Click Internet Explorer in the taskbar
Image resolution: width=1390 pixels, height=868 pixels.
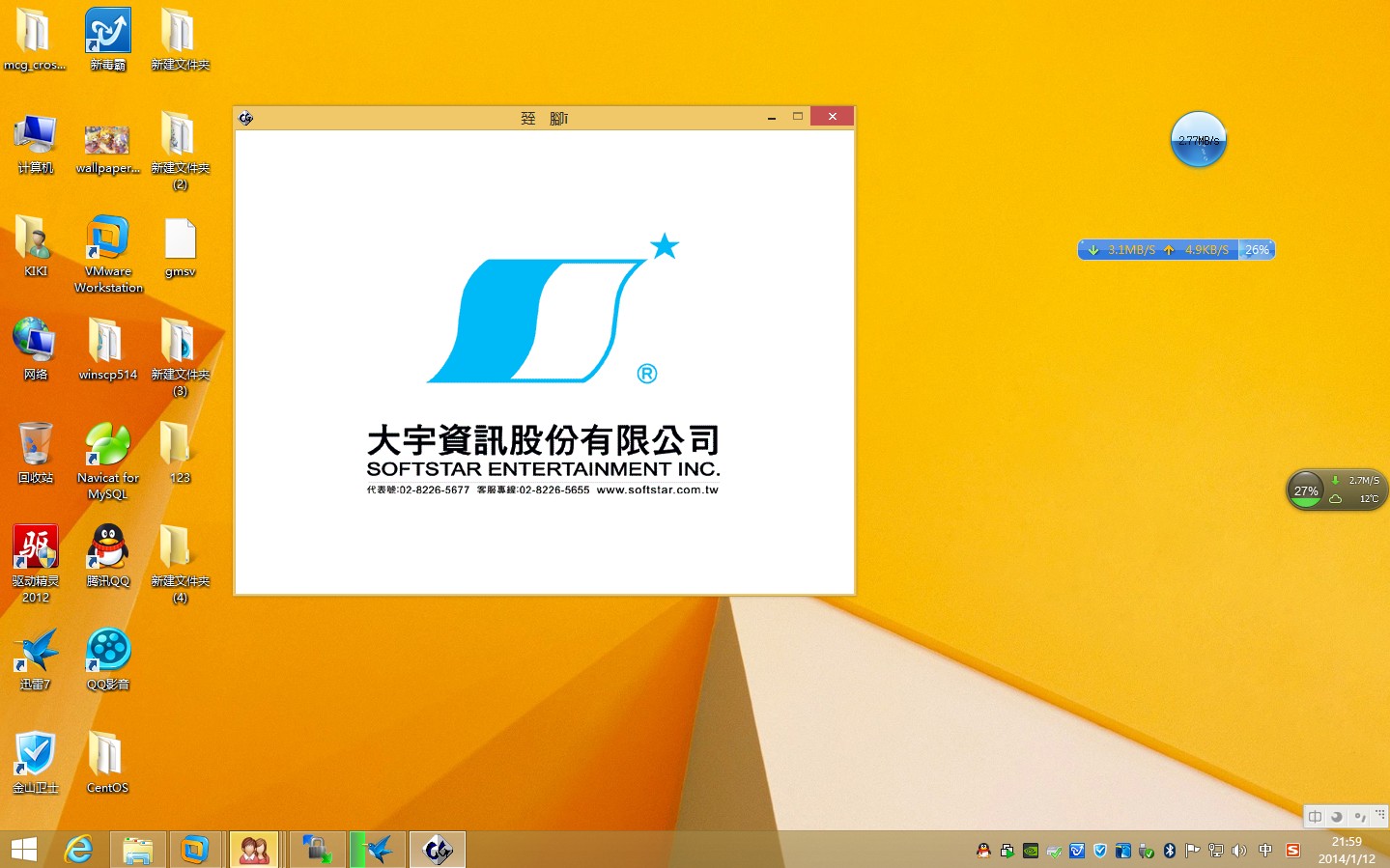[x=78, y=850]
